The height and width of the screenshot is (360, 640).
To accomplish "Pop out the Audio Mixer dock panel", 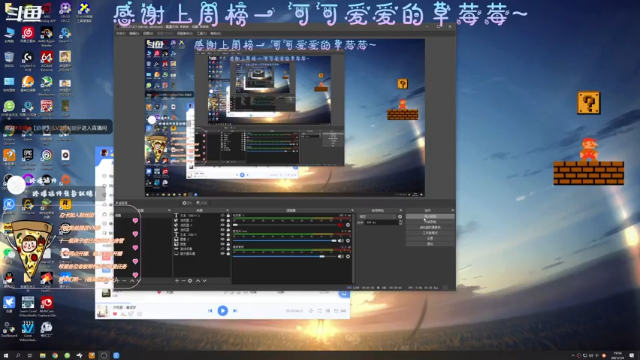I will pos(352,210).
